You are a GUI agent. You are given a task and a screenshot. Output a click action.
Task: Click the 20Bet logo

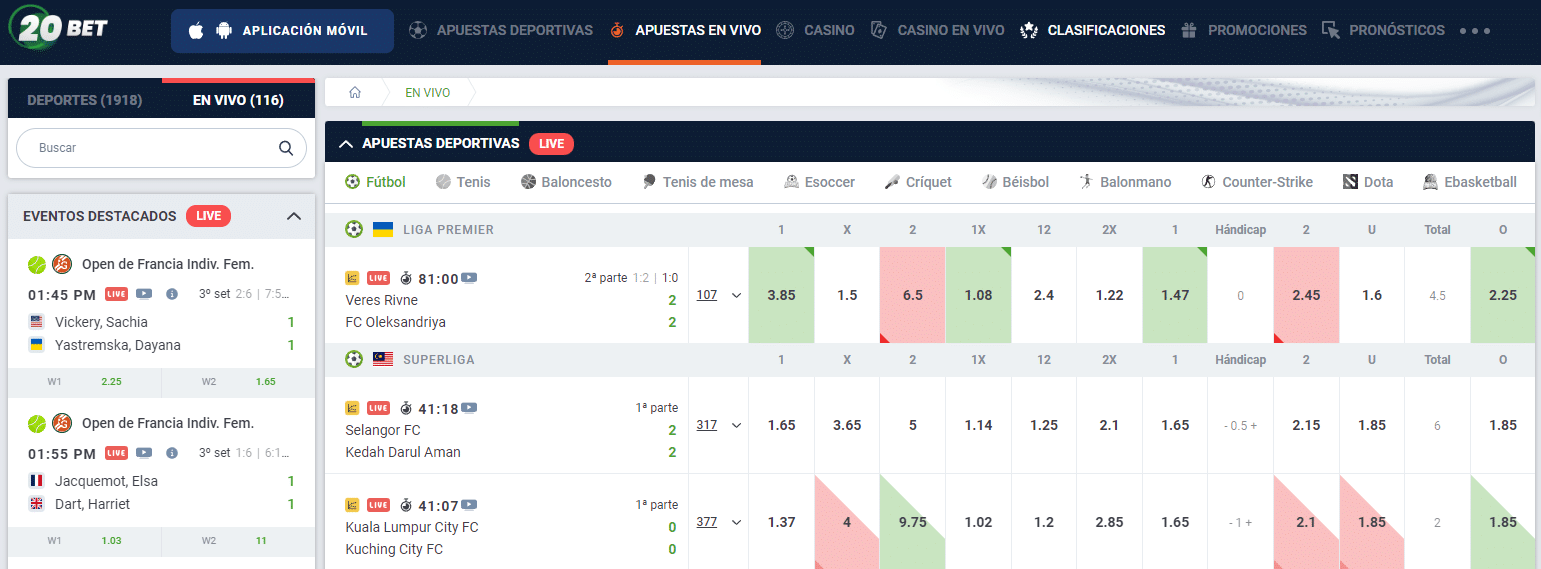58,27
